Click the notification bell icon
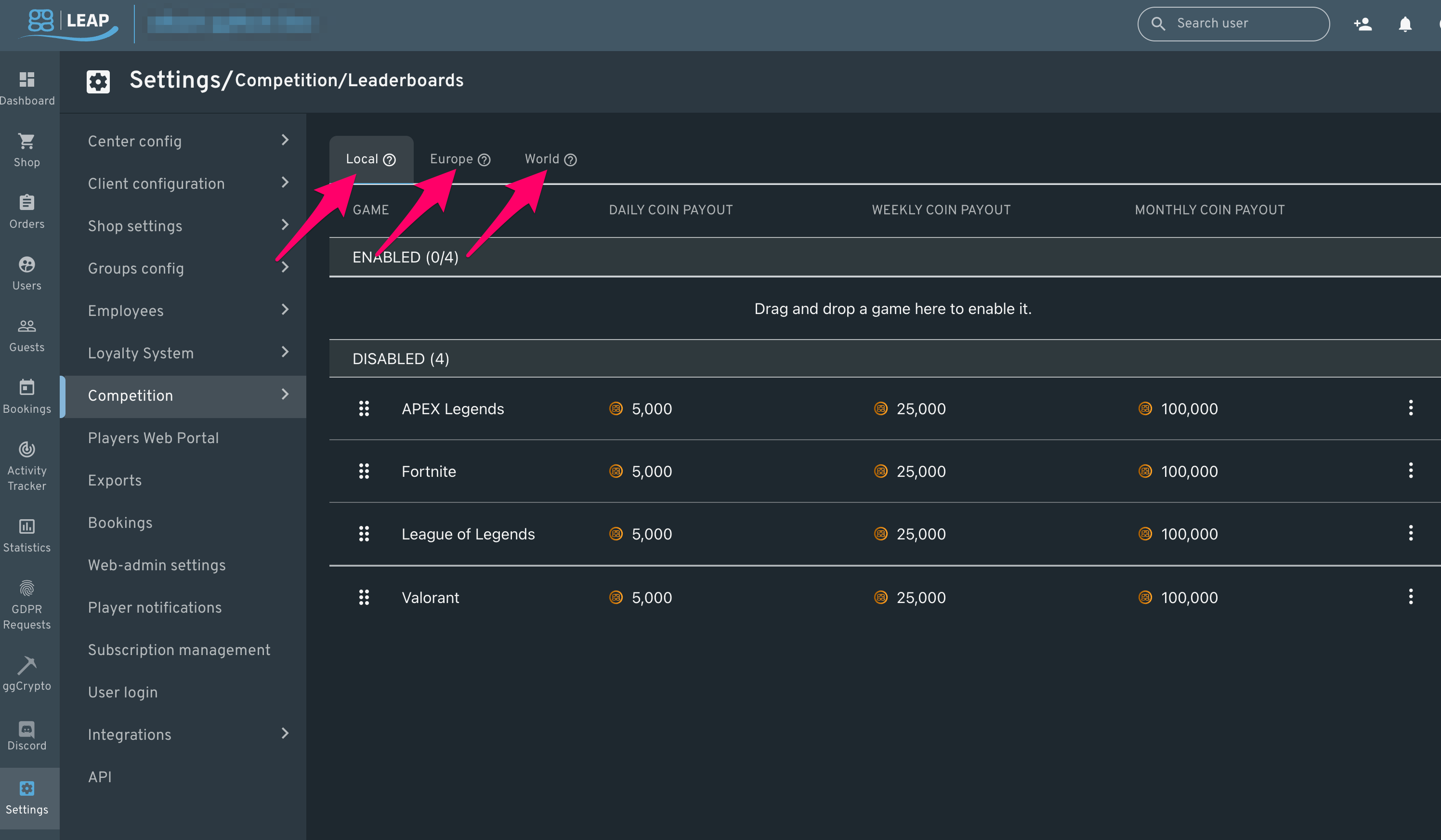1441x840 pixels. 1405,23
